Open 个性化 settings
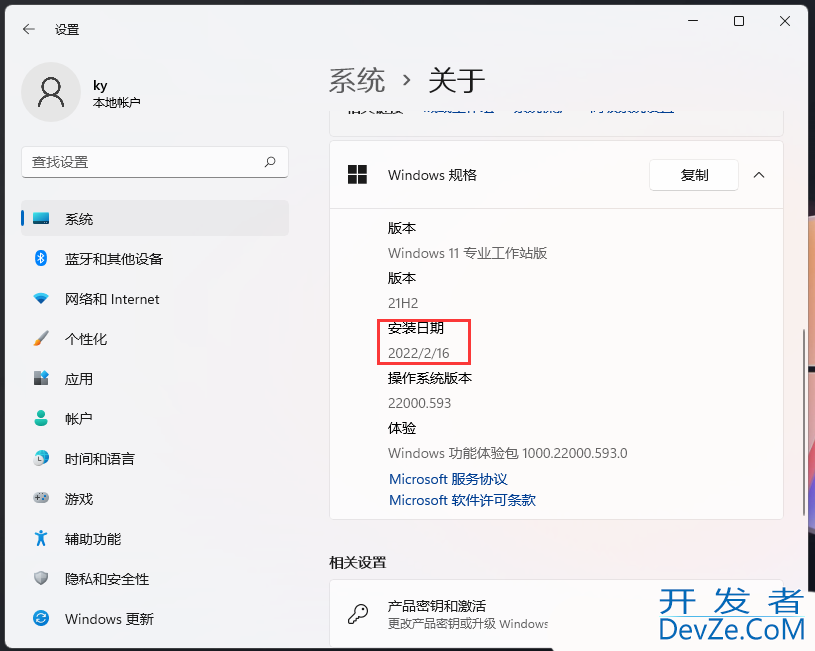Viewport: 815px width, 651px height. [x=155, y=338]
